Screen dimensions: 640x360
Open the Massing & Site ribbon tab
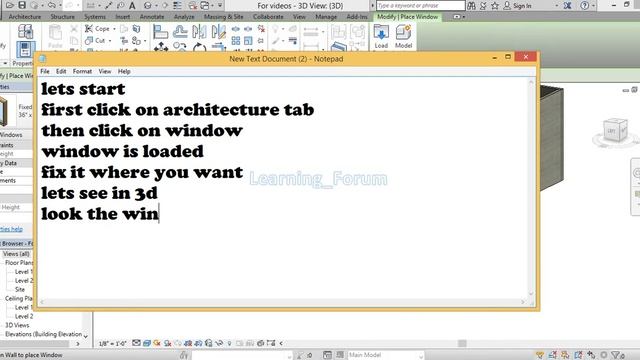[x=223, y=17]
